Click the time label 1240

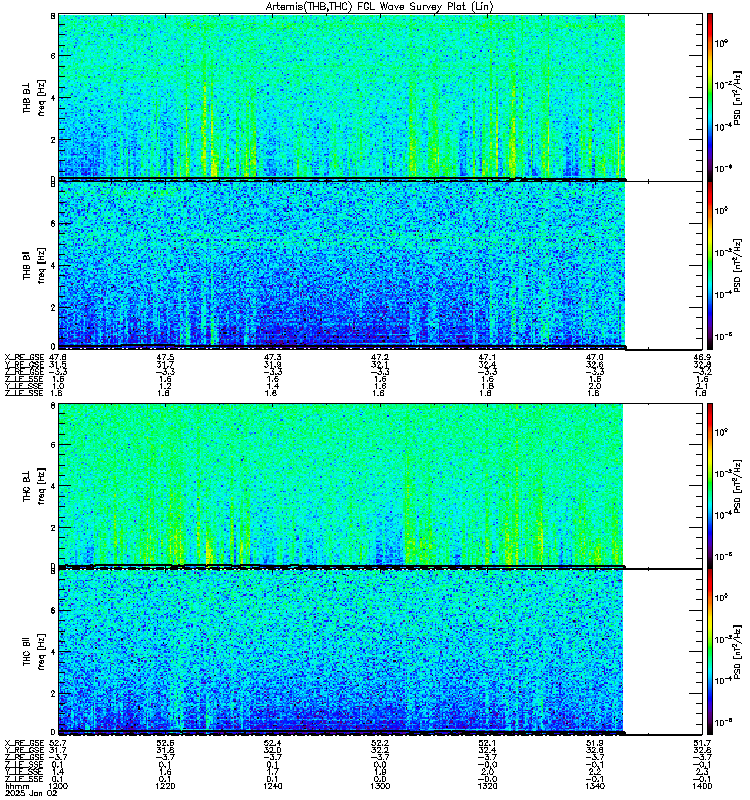tap(272, 786)
